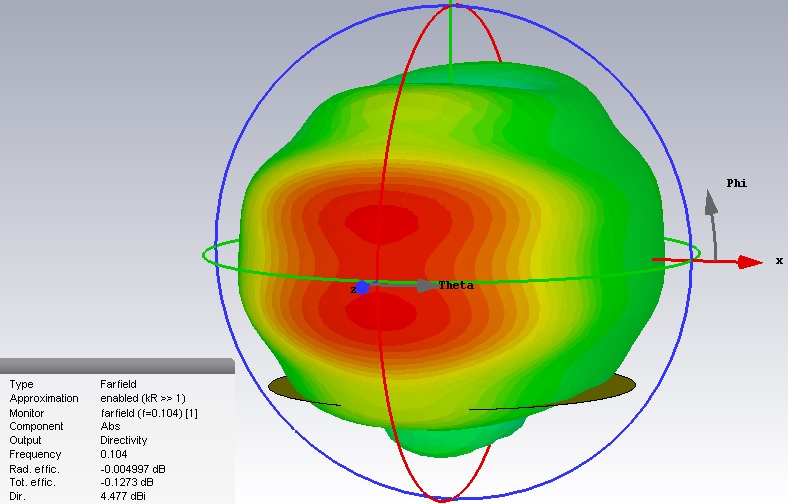The height and width of the screenshot is (504, 788).
Task: Click the 'Monitor' label
Action: pyautogui.click(x=27, y=413)
